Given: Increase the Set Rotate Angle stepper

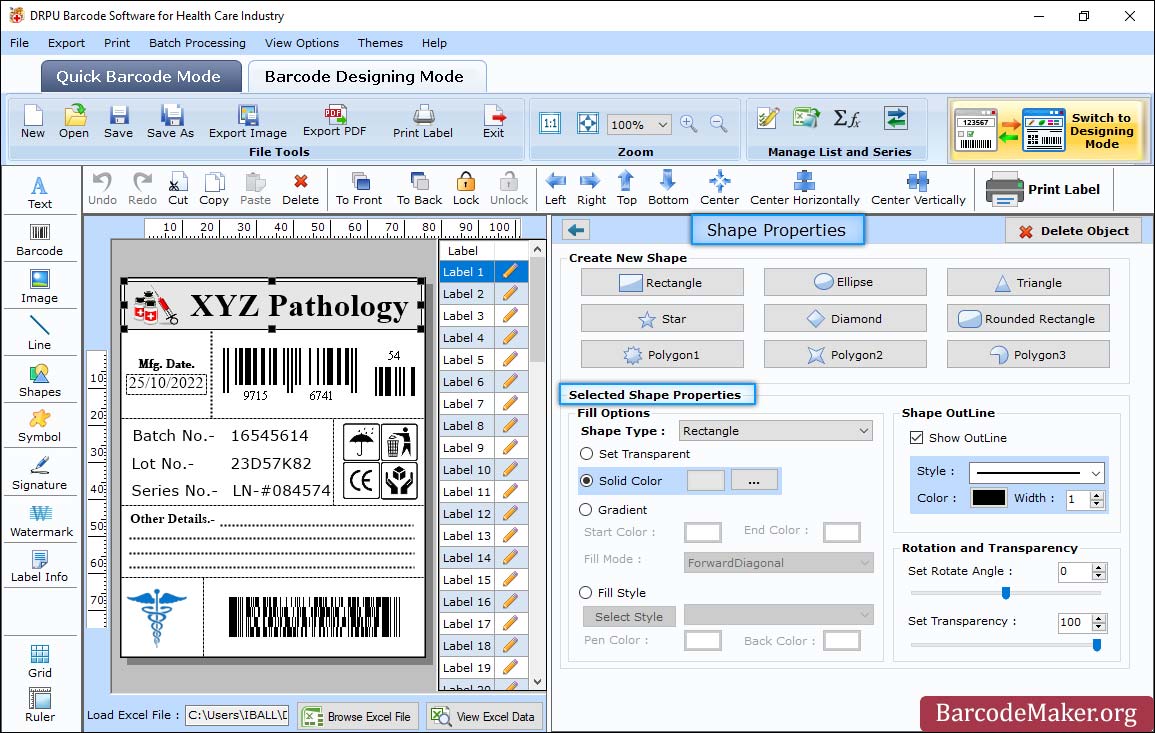Looking at the screenshot, I should [x=1099, y=567].
